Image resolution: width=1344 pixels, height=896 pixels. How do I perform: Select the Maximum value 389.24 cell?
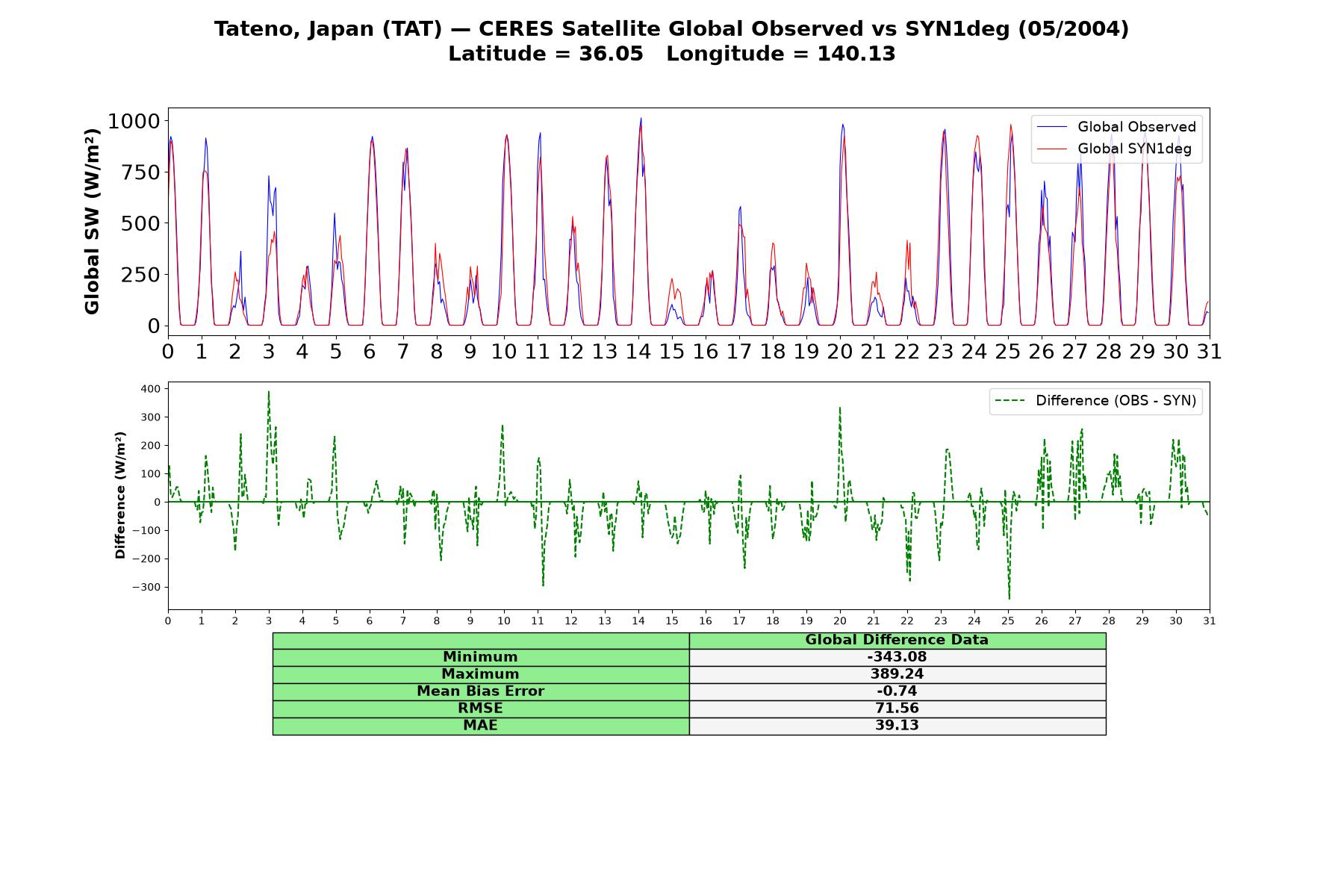897,674
